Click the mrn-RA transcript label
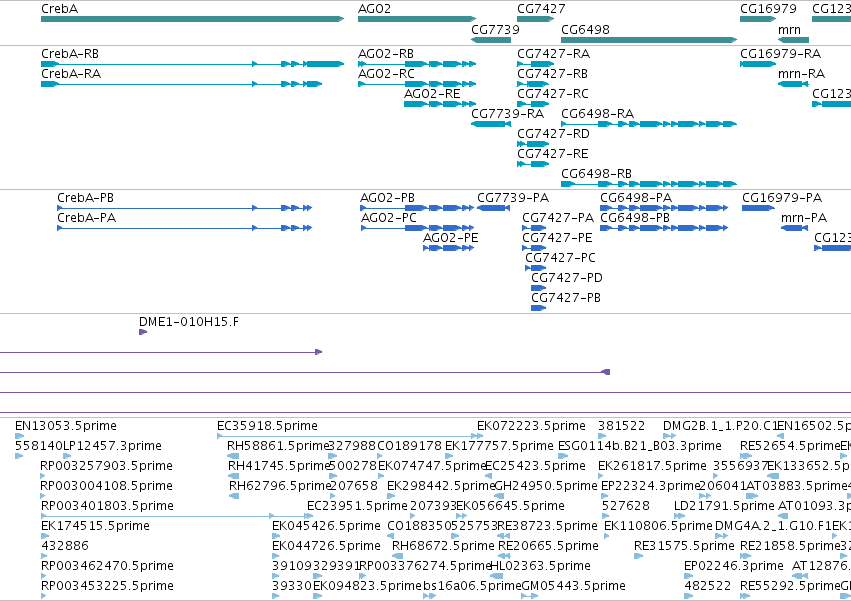This screenshot has height=601, width=851. coord(801,74)
